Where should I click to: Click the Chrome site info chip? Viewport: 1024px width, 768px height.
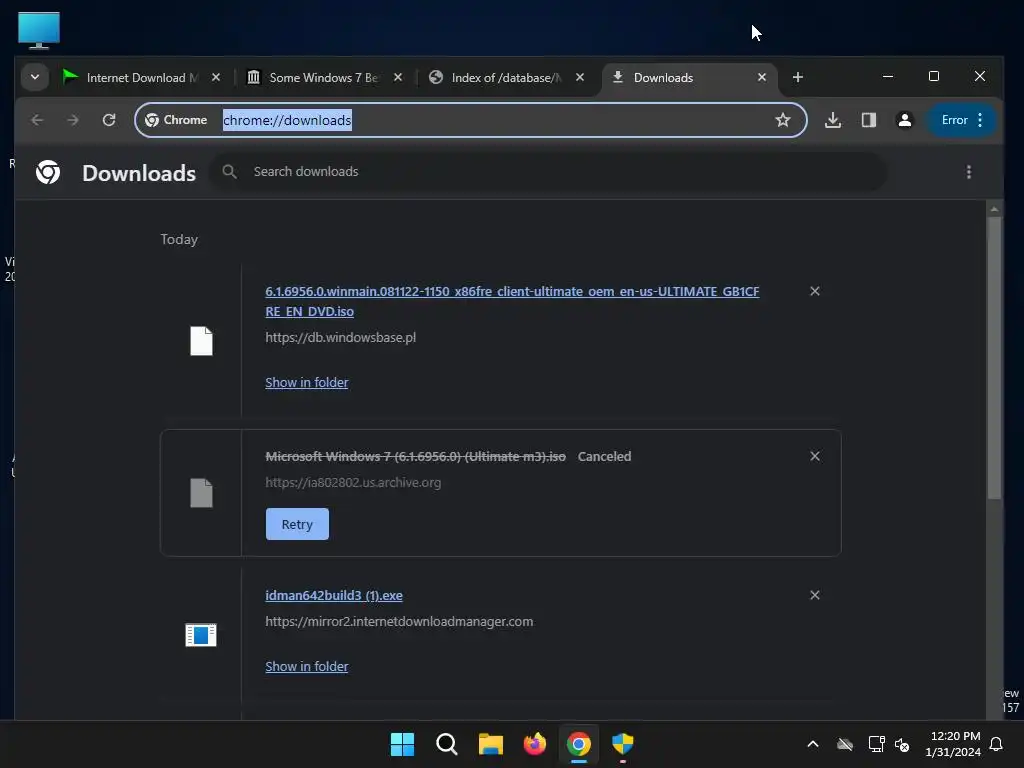pos(176,120)
